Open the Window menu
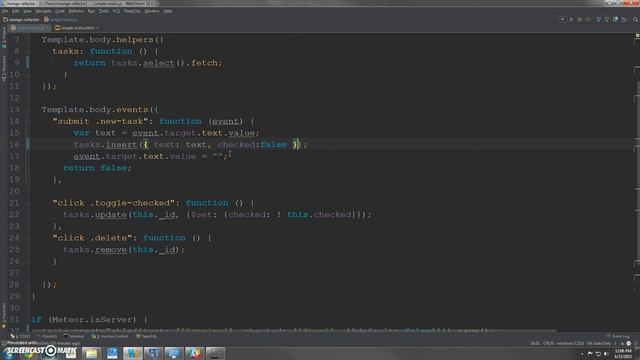640x360 pixels. 152,11
